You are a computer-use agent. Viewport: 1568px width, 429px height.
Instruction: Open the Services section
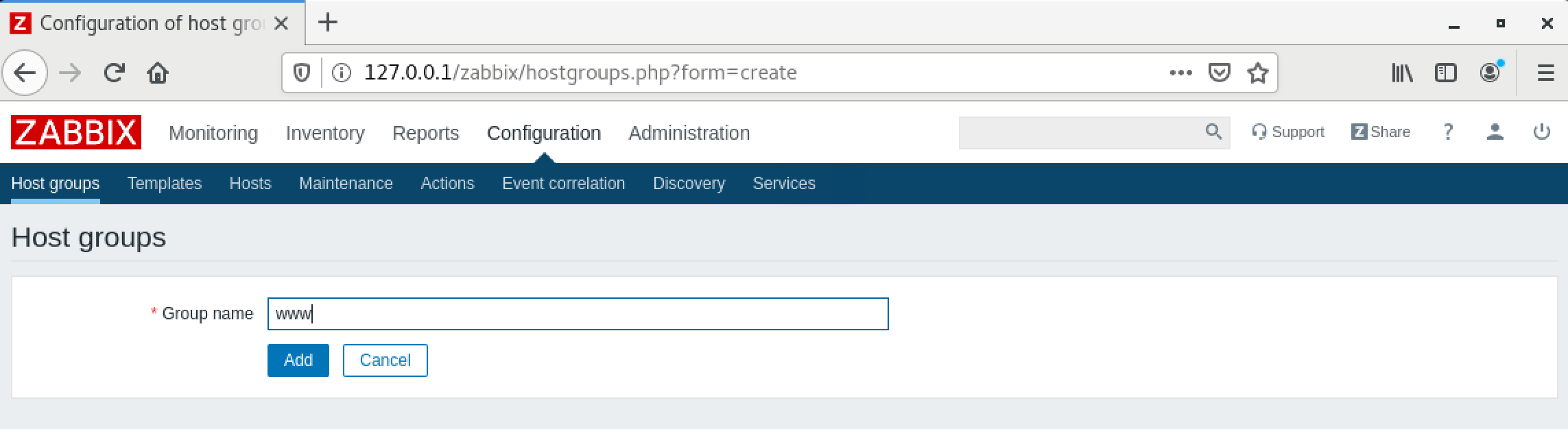tap(784, 184)
